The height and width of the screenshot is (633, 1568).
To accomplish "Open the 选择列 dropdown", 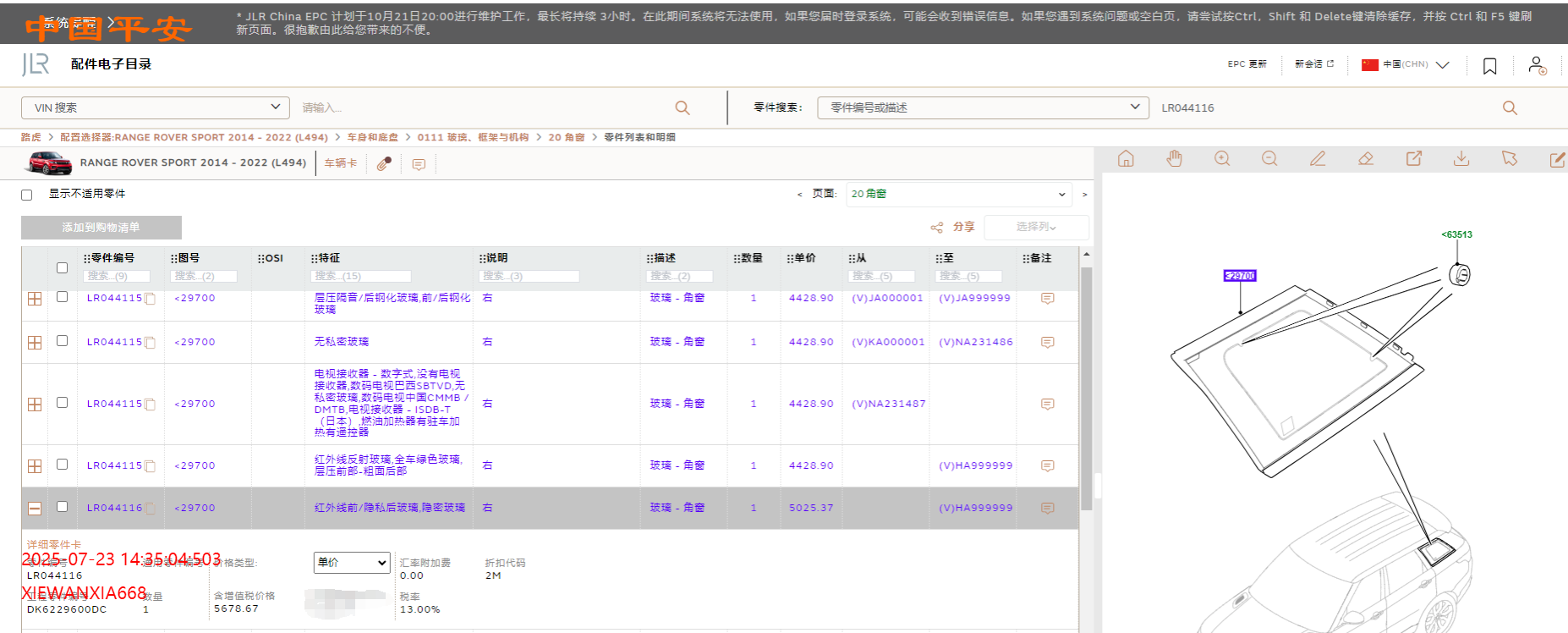I will [1036, 227].
